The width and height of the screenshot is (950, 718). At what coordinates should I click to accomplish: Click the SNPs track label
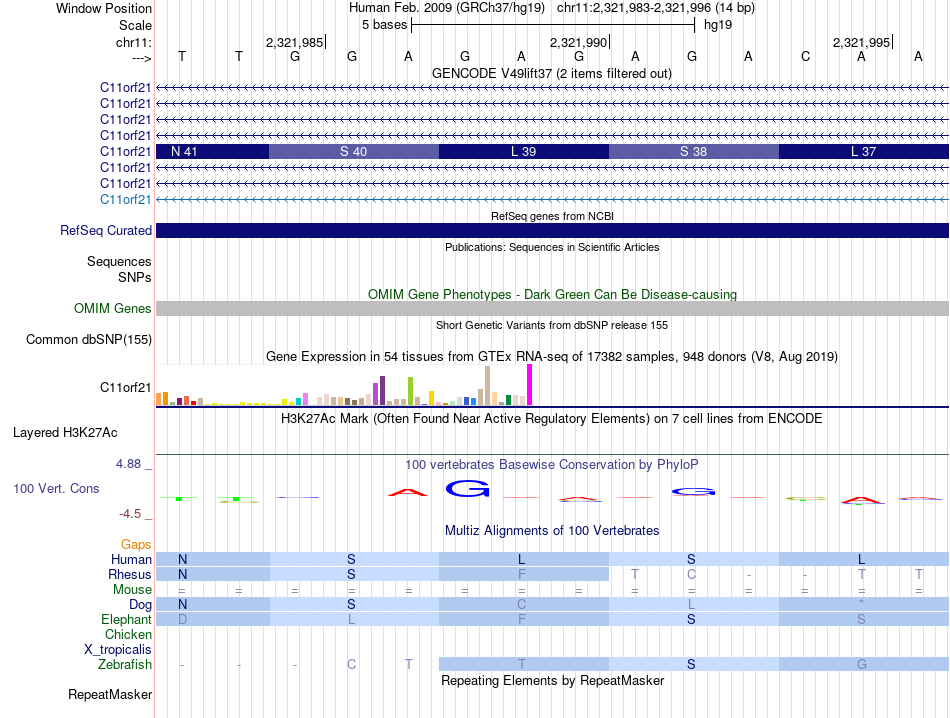135,277
